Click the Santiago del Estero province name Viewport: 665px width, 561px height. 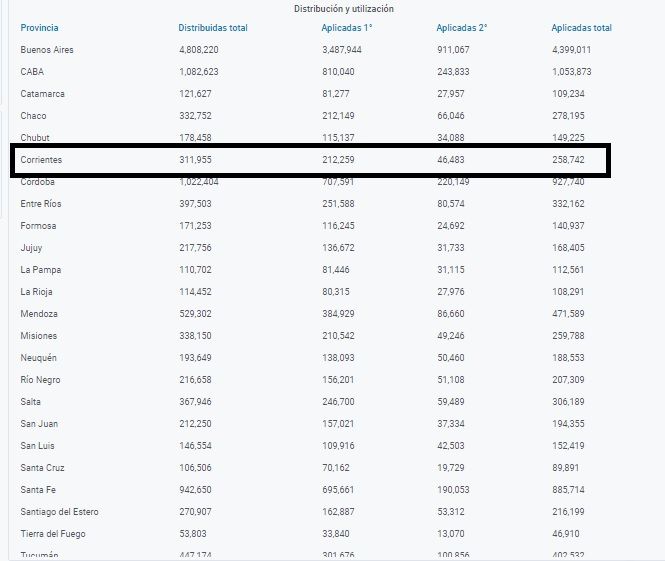coord(59,512)
